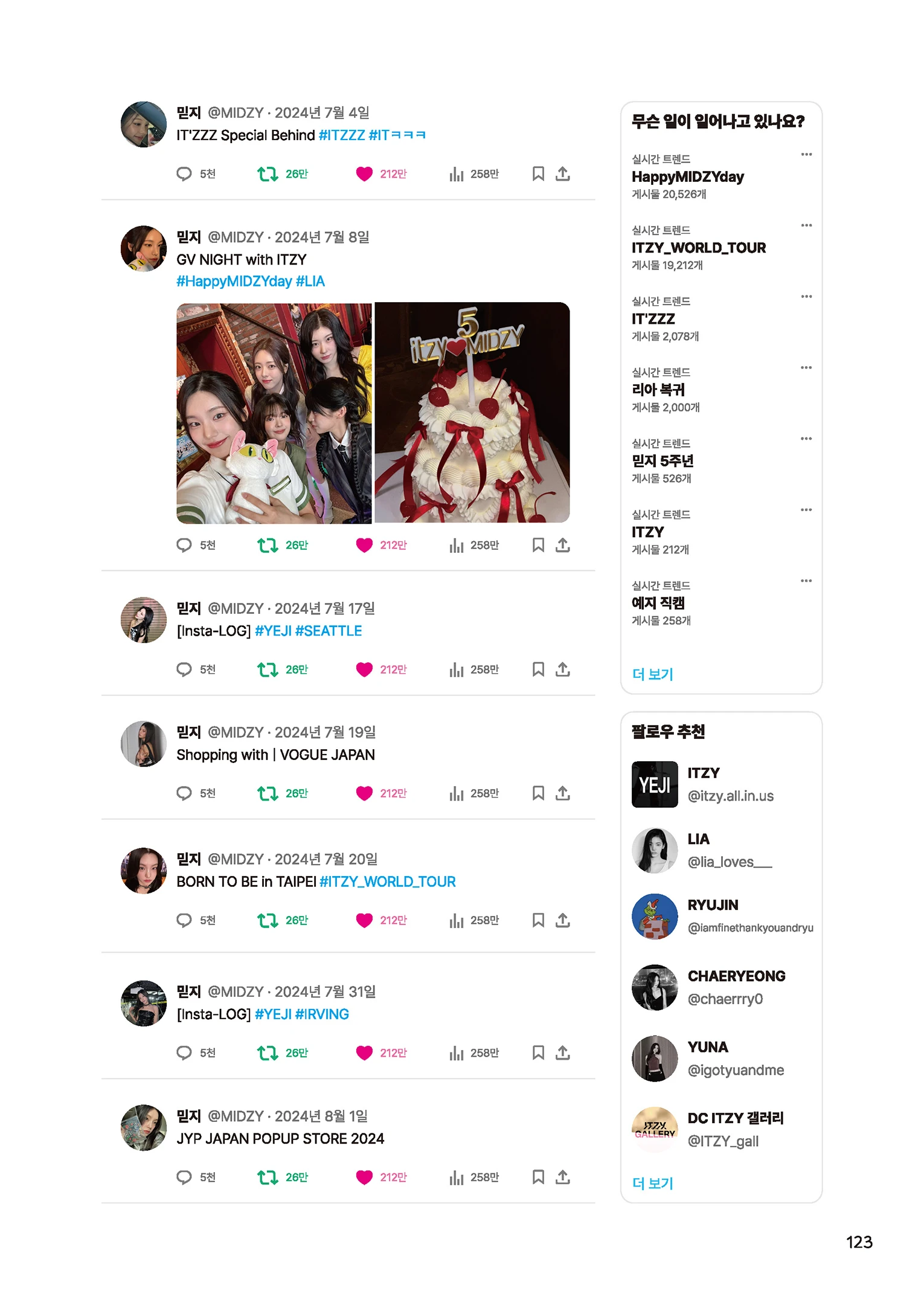Image resolution: width=924 pixels, height=1305 pixels.
Task: Open more options for HappyMIDZYday trend
Action: tap(806, 155)
